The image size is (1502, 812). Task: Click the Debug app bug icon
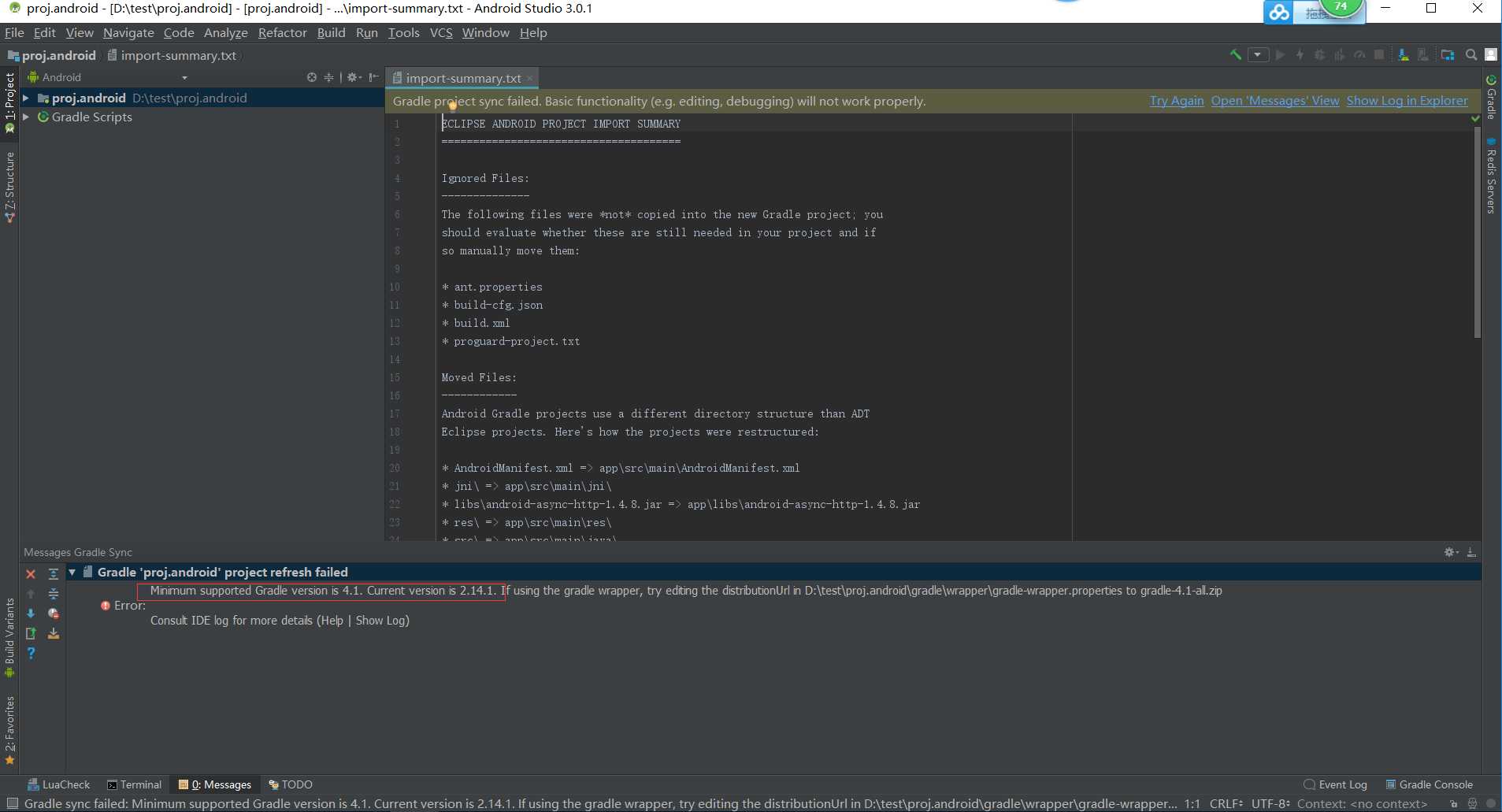1319,54
